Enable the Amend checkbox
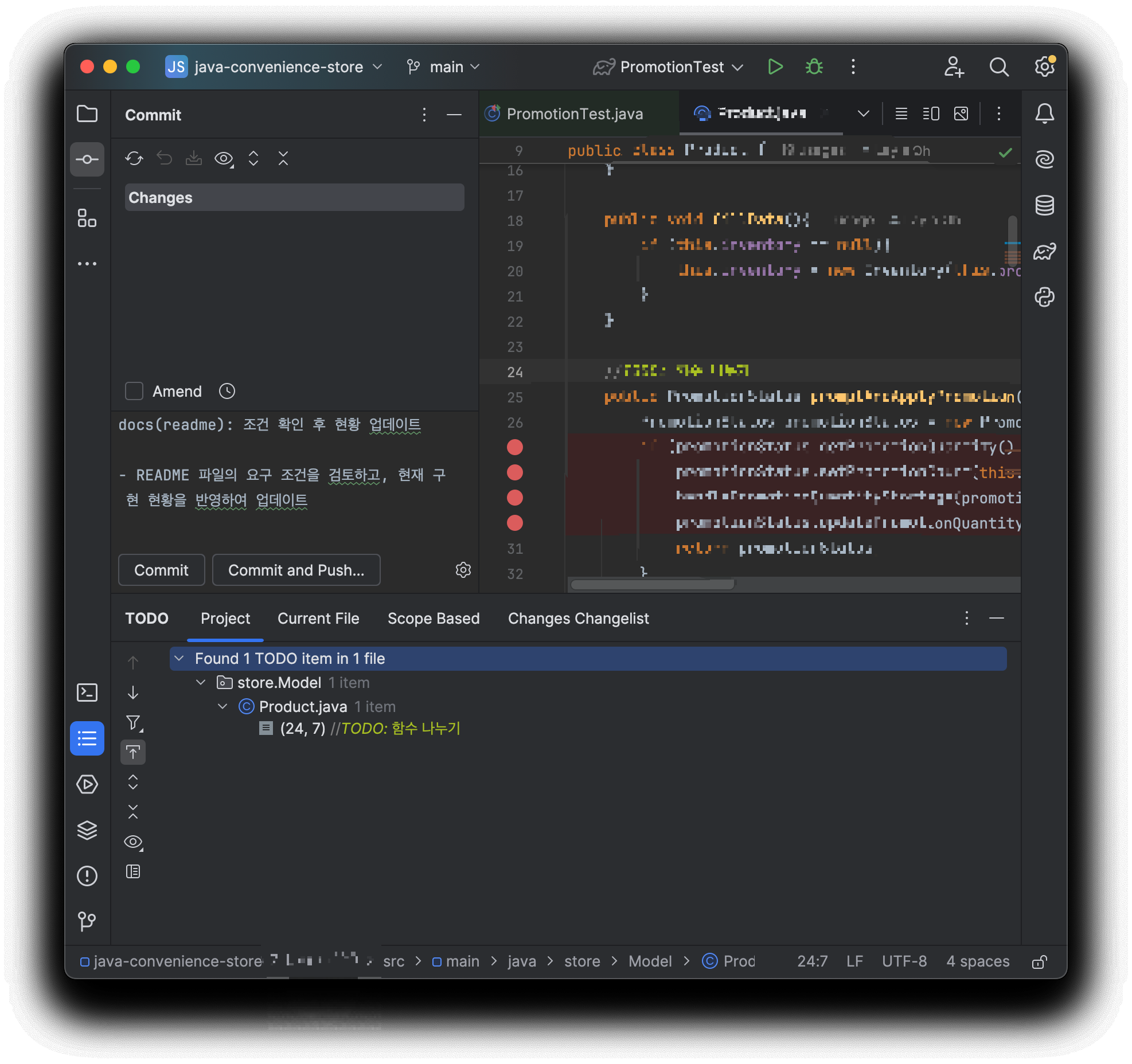 click(x=134, y=391)
